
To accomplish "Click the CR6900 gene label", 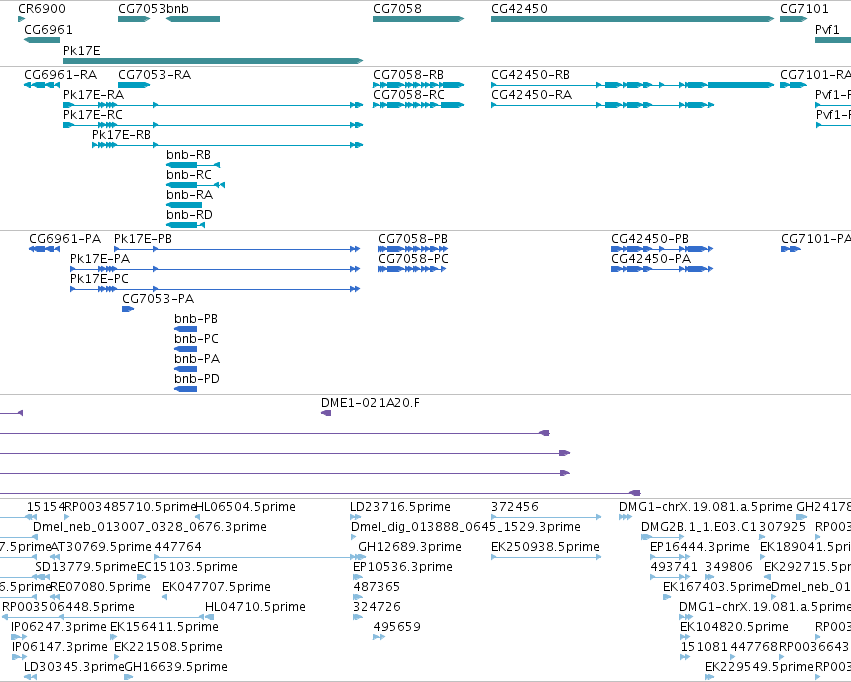I will 42,9.
